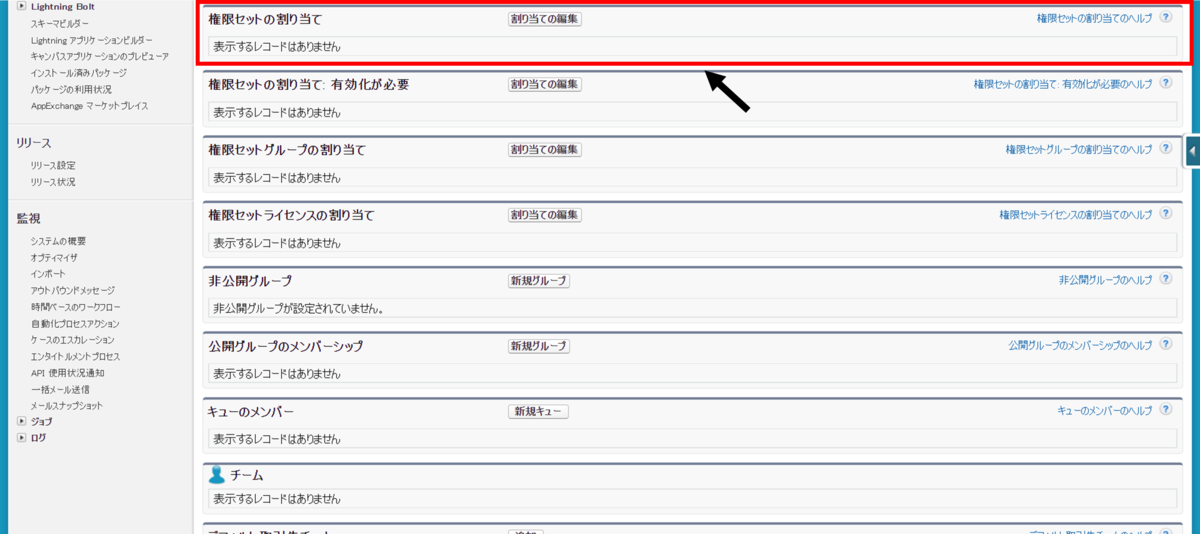
Task: Open パッケージの利用状況 in sidebar
Action: [71, 89]
